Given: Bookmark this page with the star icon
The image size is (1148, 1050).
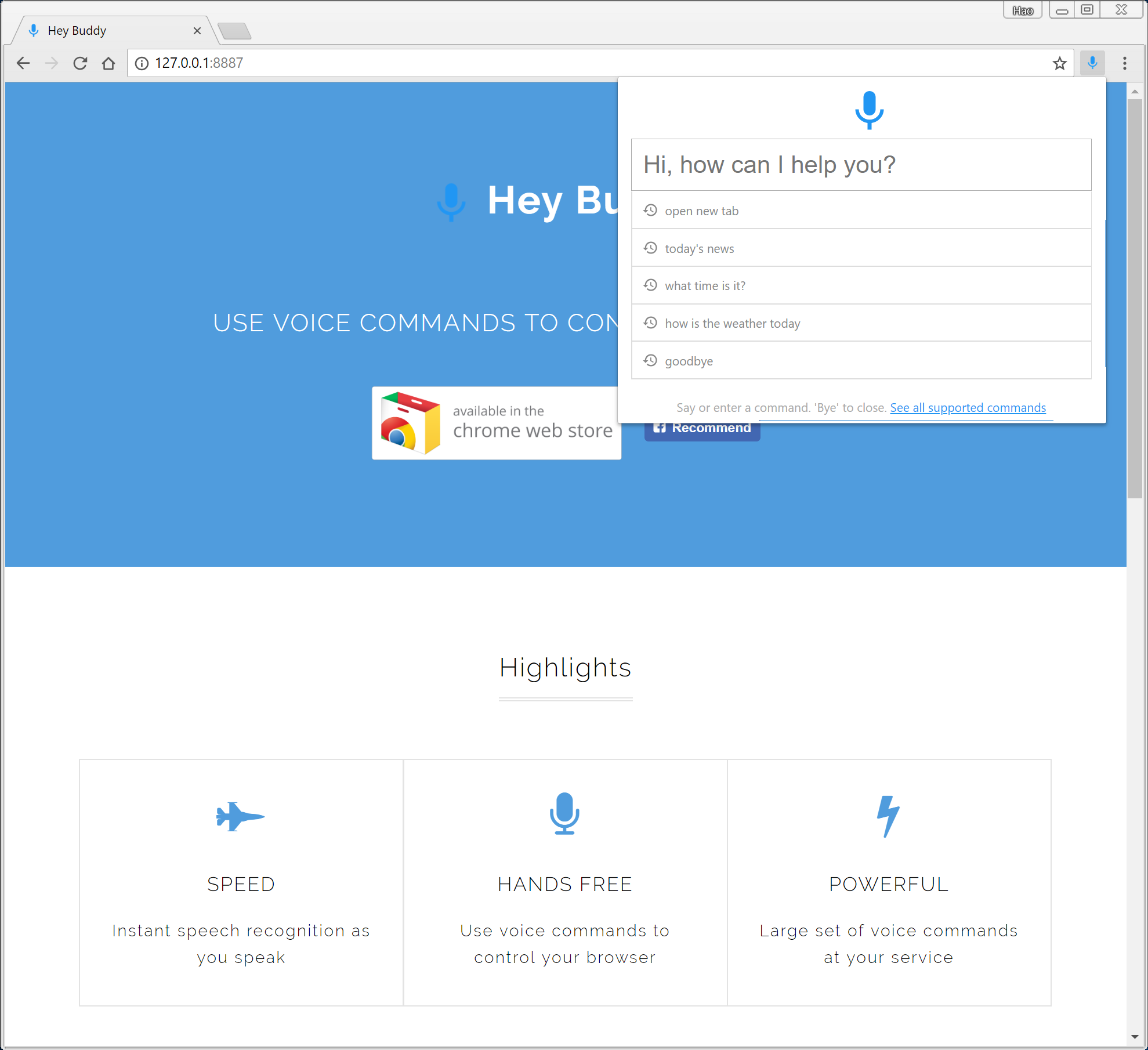Looking at the screenshot, I should [1060, 63].
